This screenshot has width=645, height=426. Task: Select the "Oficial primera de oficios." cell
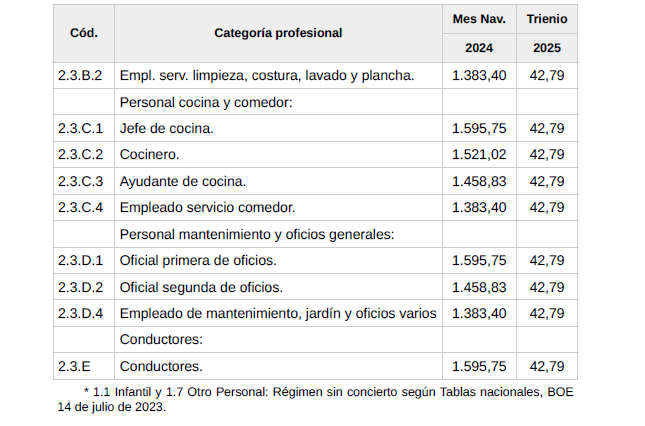[x=198, y=260]
